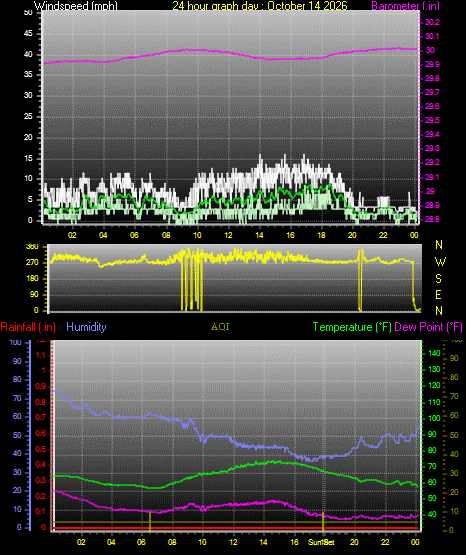Click the green 140 temperature axis value
The width and height of the screenshot is (466, 555).
[x=434, y=353]
